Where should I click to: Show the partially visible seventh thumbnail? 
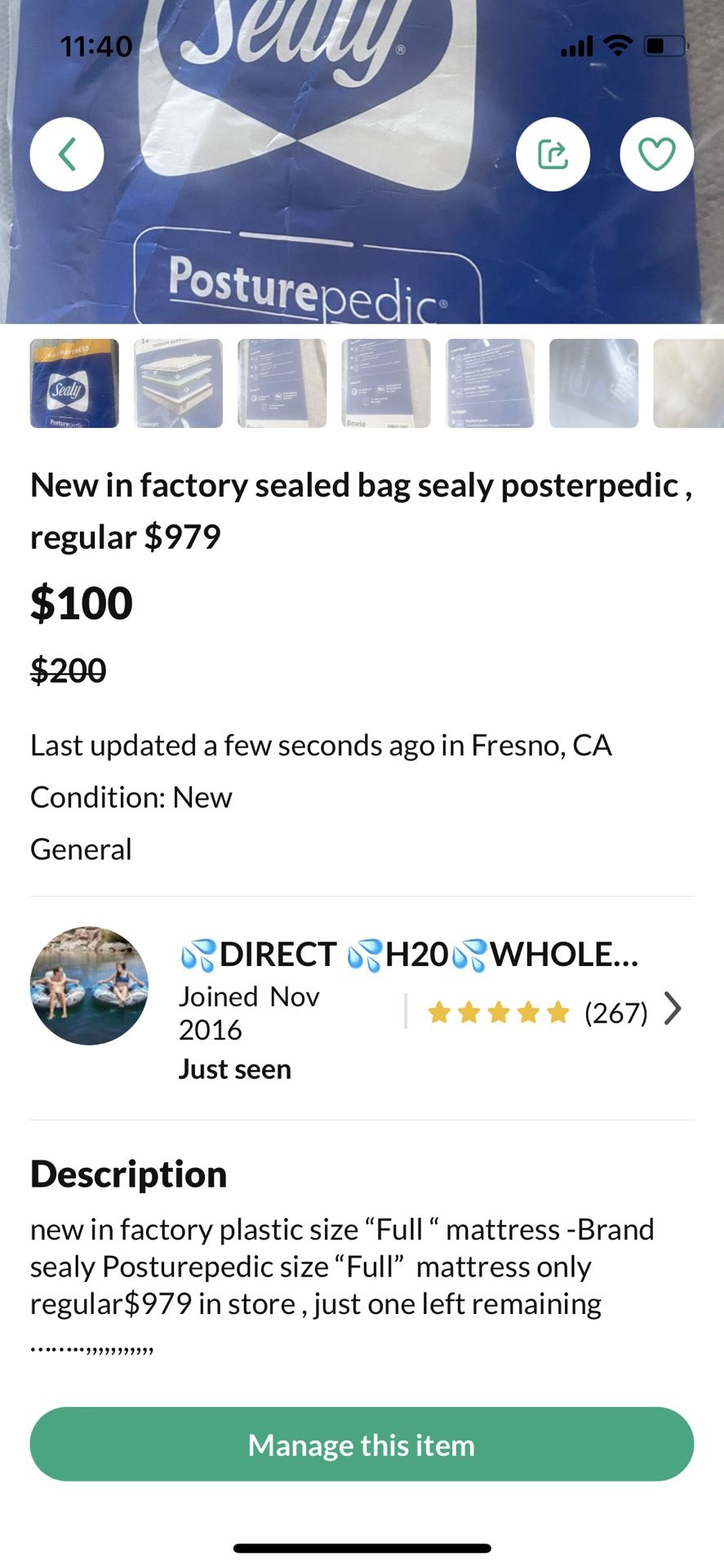coord(689,383)
